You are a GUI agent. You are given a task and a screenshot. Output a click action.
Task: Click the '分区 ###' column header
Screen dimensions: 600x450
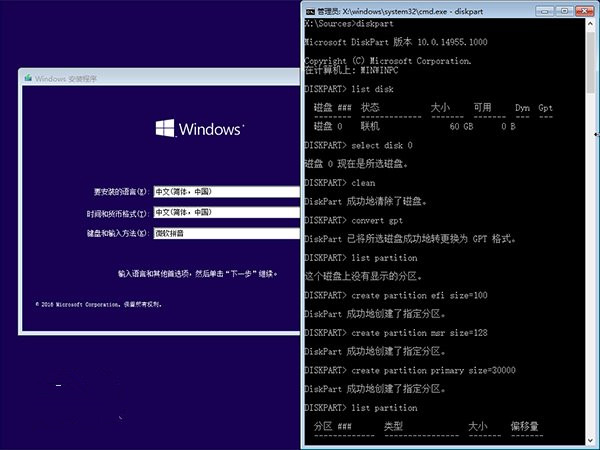[332, 426]
